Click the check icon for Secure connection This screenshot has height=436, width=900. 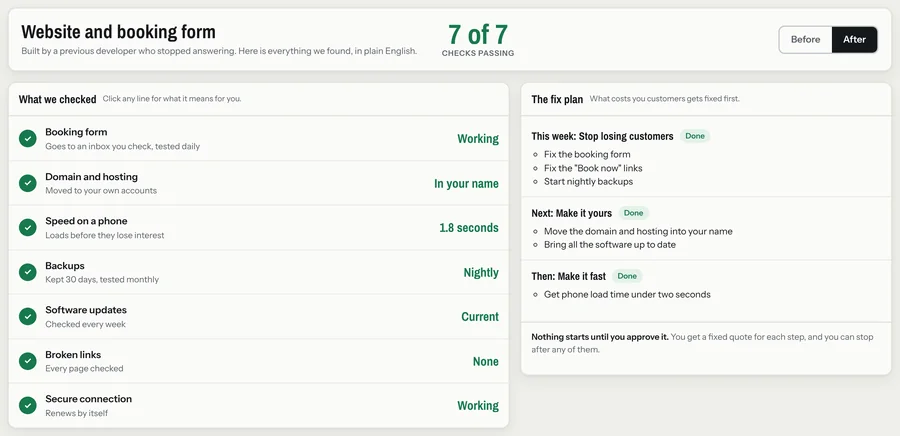28,405
